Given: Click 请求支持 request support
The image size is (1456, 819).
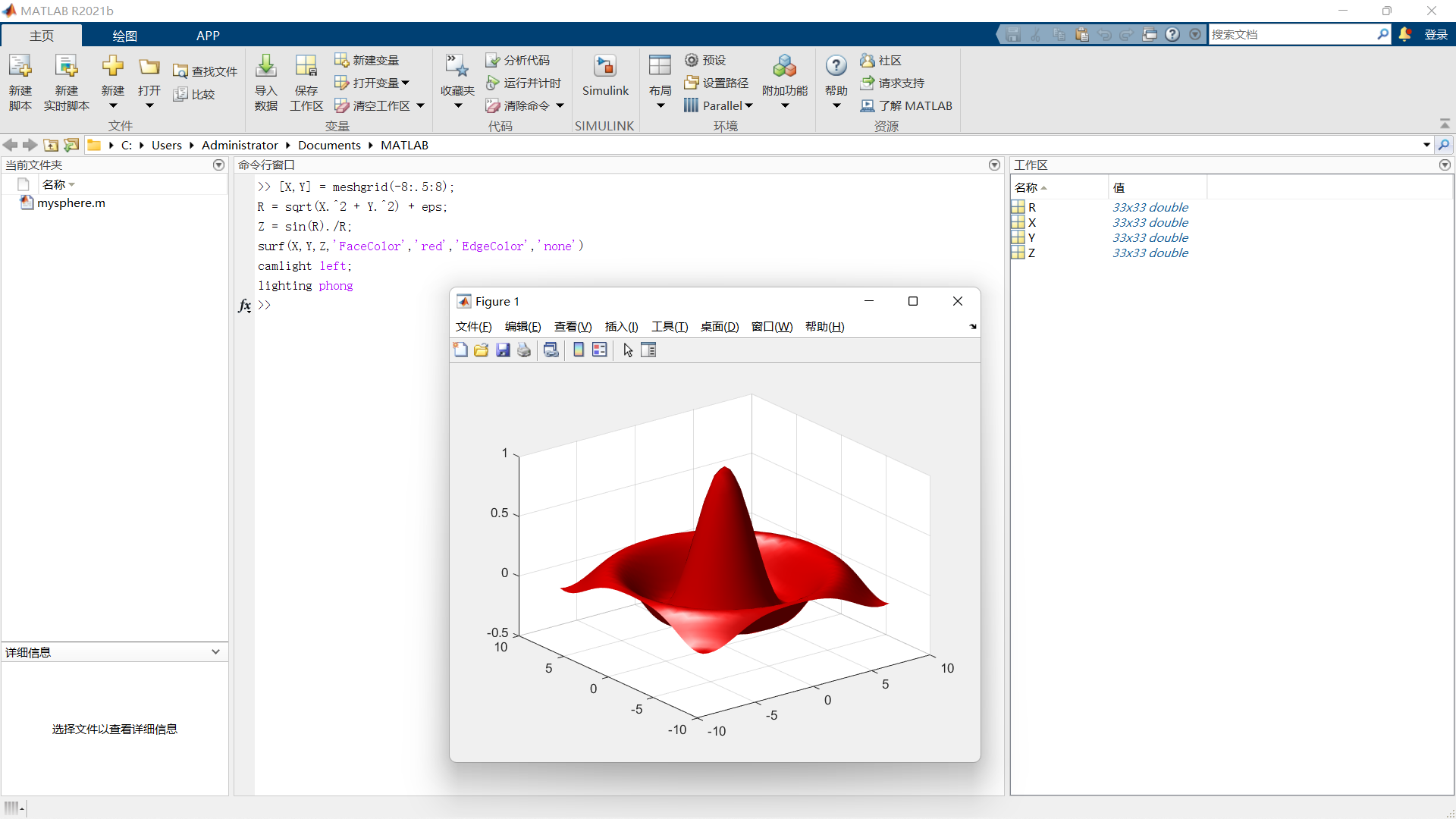Looking at the screenshot, I should point(892,83).
